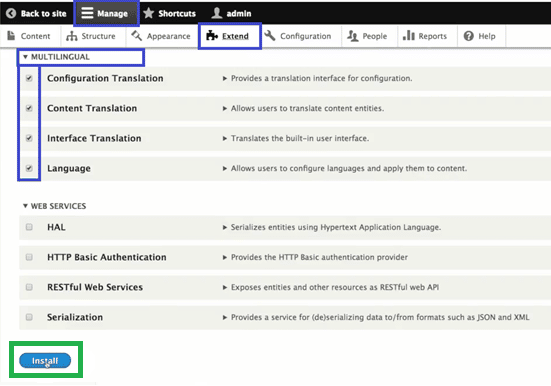The height and width of the screenshot is (386, 551).
Task: Open the Appearance menu tab
Action: pos(162,36)
